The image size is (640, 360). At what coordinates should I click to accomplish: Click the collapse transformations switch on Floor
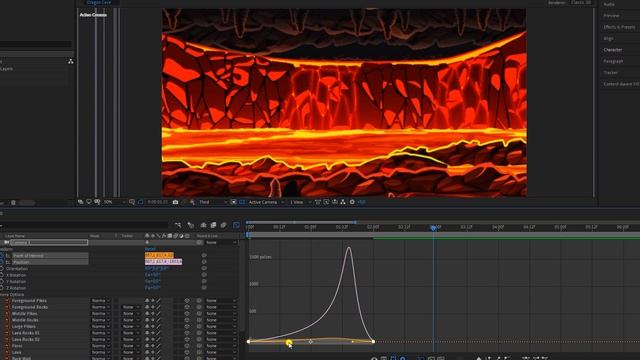click(x=153, y=346)
